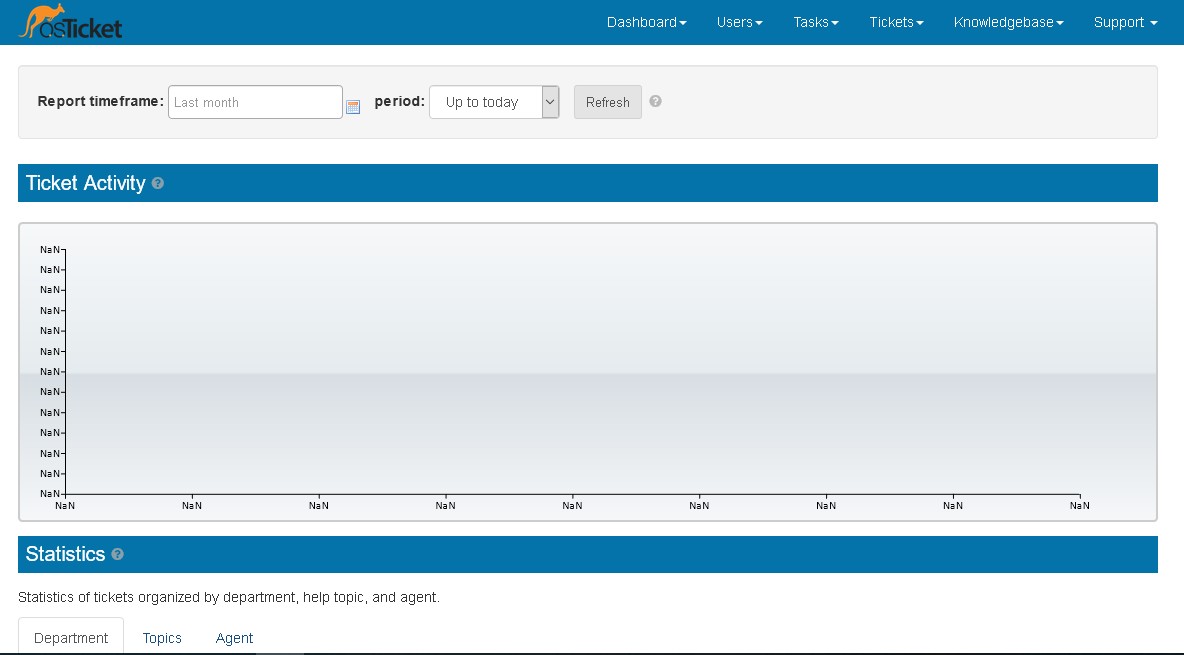1184x655 pixels.
Task: Select the Department statistics tab
Action: point(71,638)
